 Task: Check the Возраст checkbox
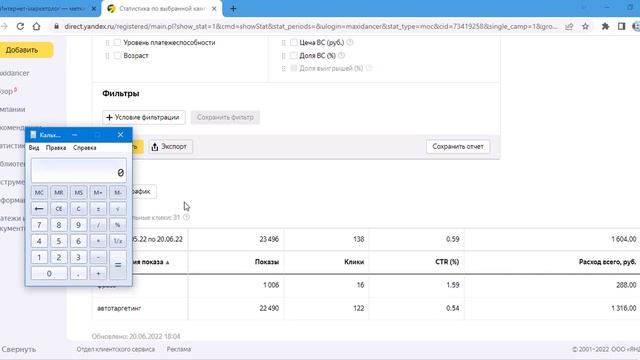click(x=118, y=56)
